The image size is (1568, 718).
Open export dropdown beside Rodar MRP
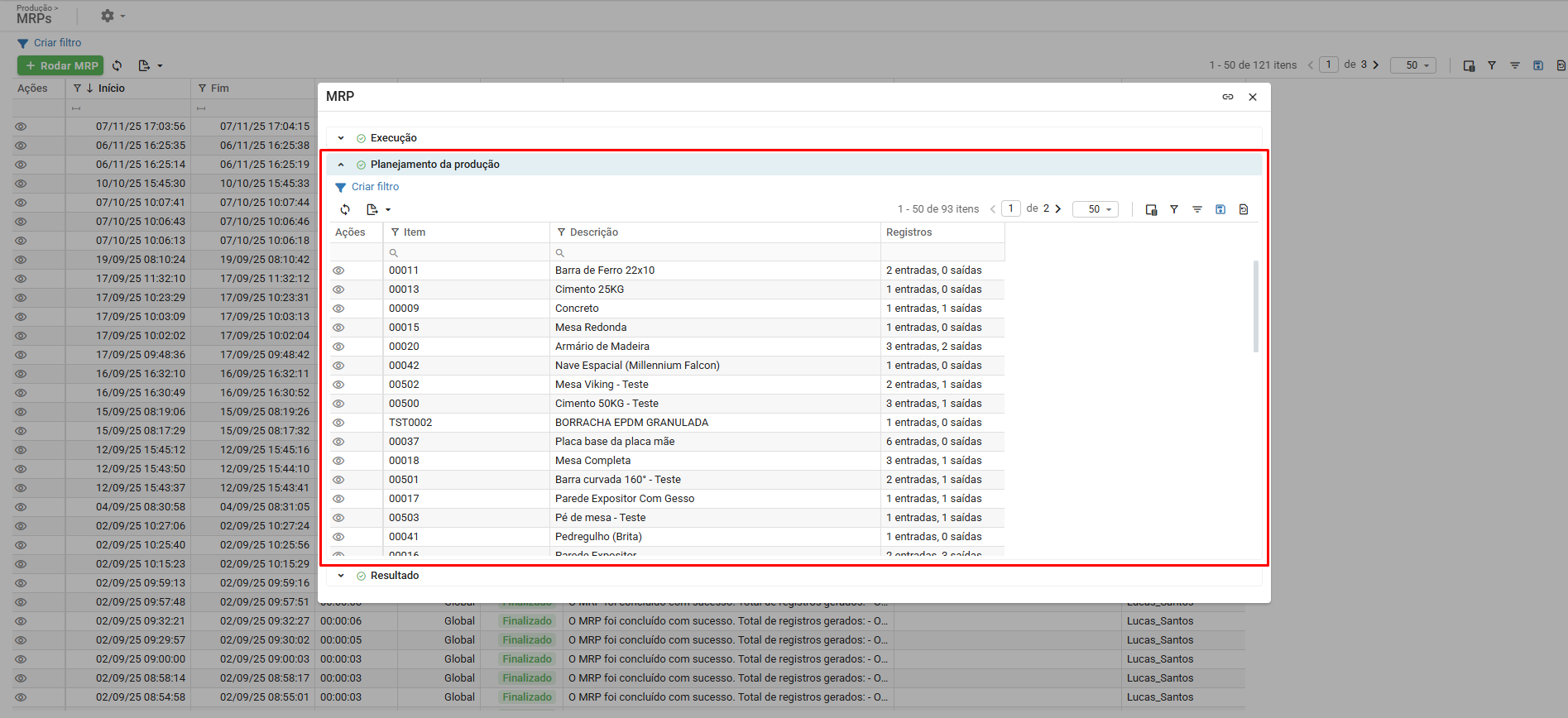click(x=151, y=65)
